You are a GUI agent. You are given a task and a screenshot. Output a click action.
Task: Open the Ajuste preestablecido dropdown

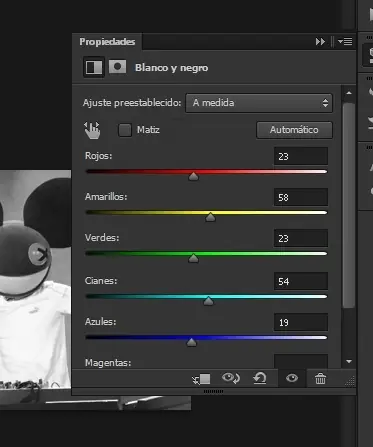point(259,103)
